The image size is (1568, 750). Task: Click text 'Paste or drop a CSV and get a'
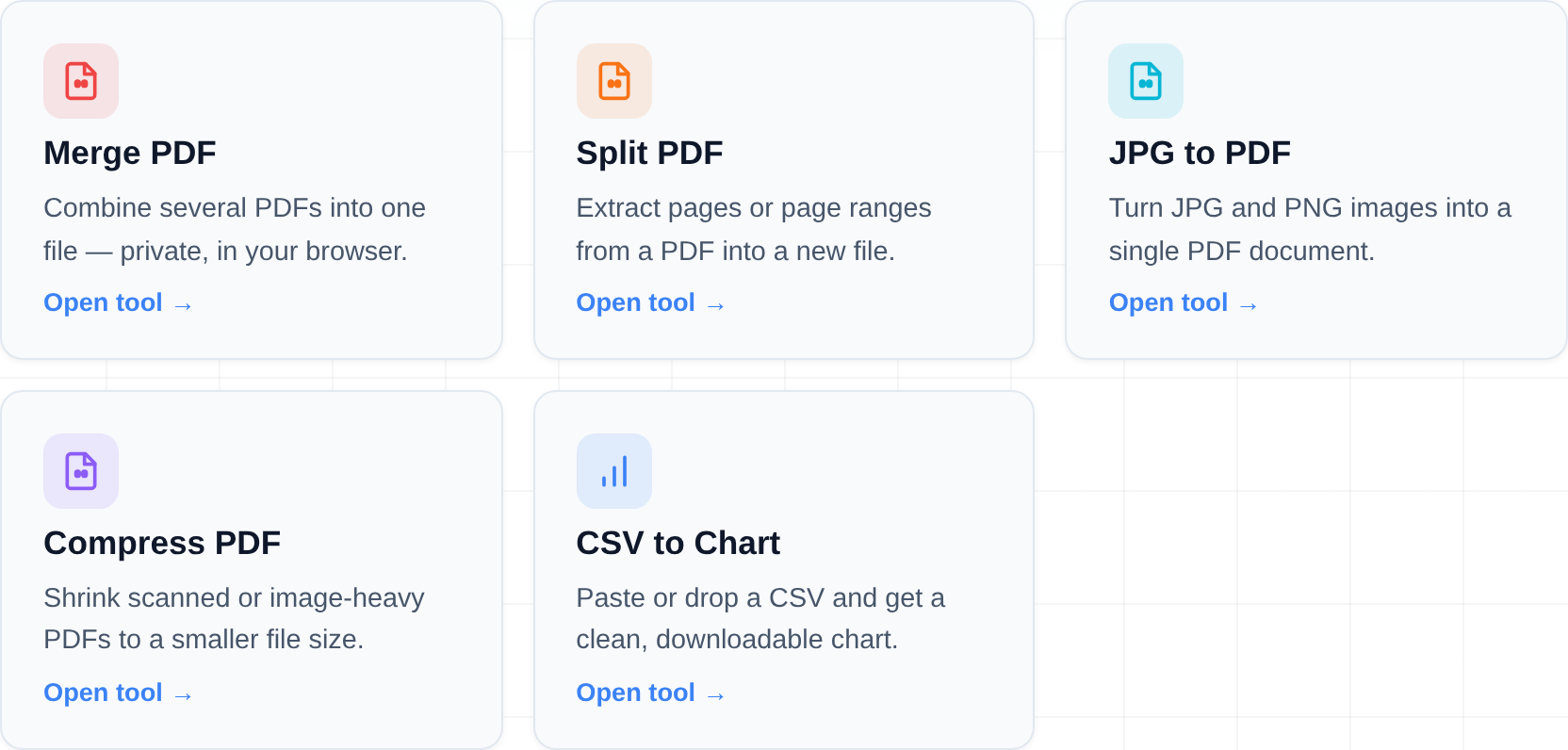tap(760, 598)
